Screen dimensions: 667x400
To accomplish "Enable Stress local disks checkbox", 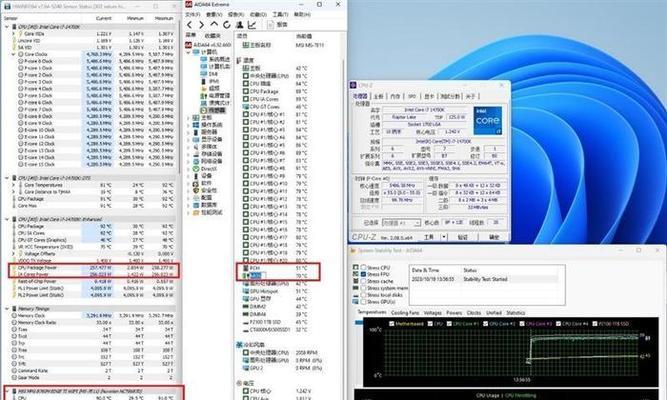I will (x=363, y=294).
